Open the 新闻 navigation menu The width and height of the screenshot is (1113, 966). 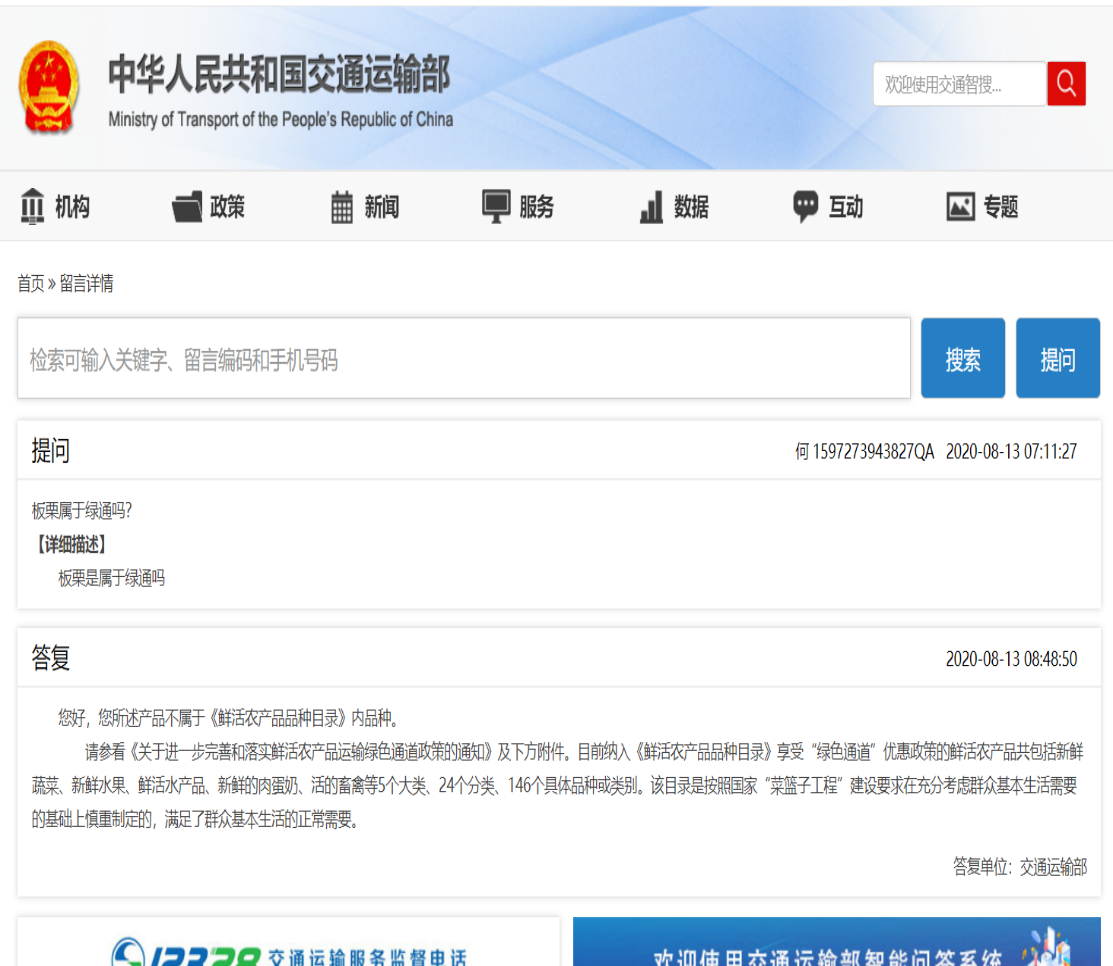click(x=381, y=207)
